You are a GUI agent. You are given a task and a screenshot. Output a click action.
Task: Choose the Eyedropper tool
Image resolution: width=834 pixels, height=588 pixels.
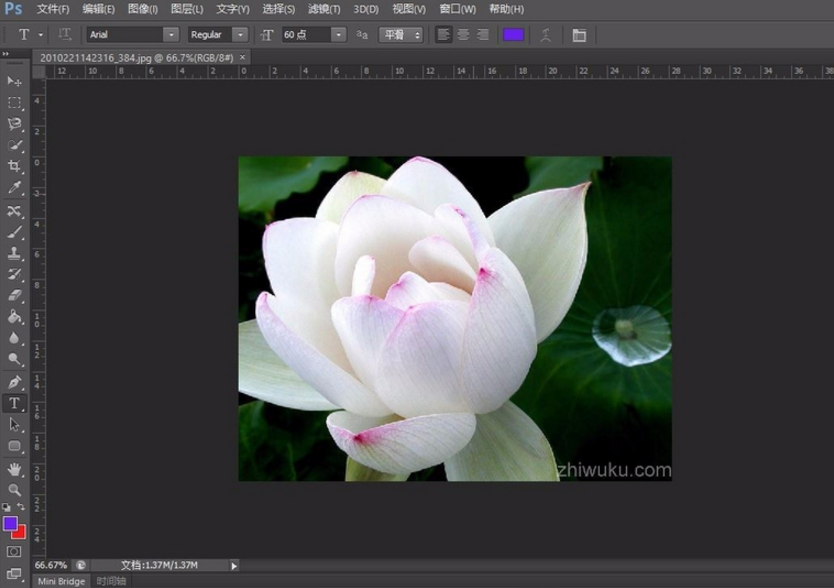click(14, 187)
